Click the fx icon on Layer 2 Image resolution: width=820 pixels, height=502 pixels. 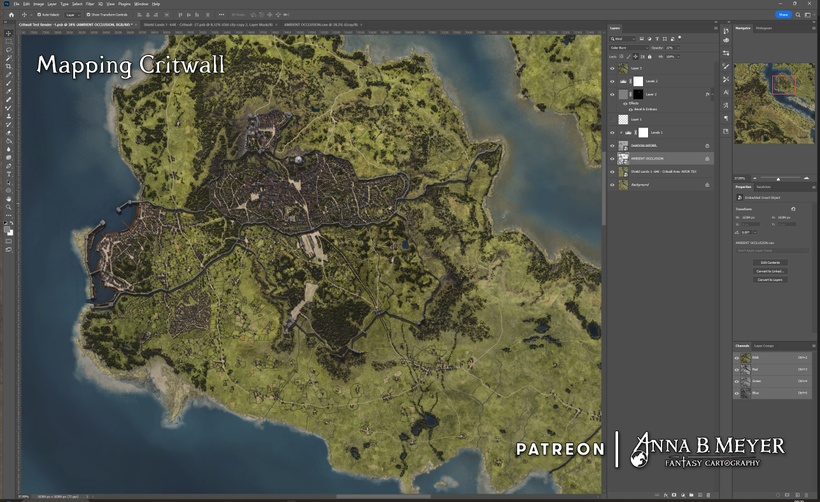pos(707,95)
